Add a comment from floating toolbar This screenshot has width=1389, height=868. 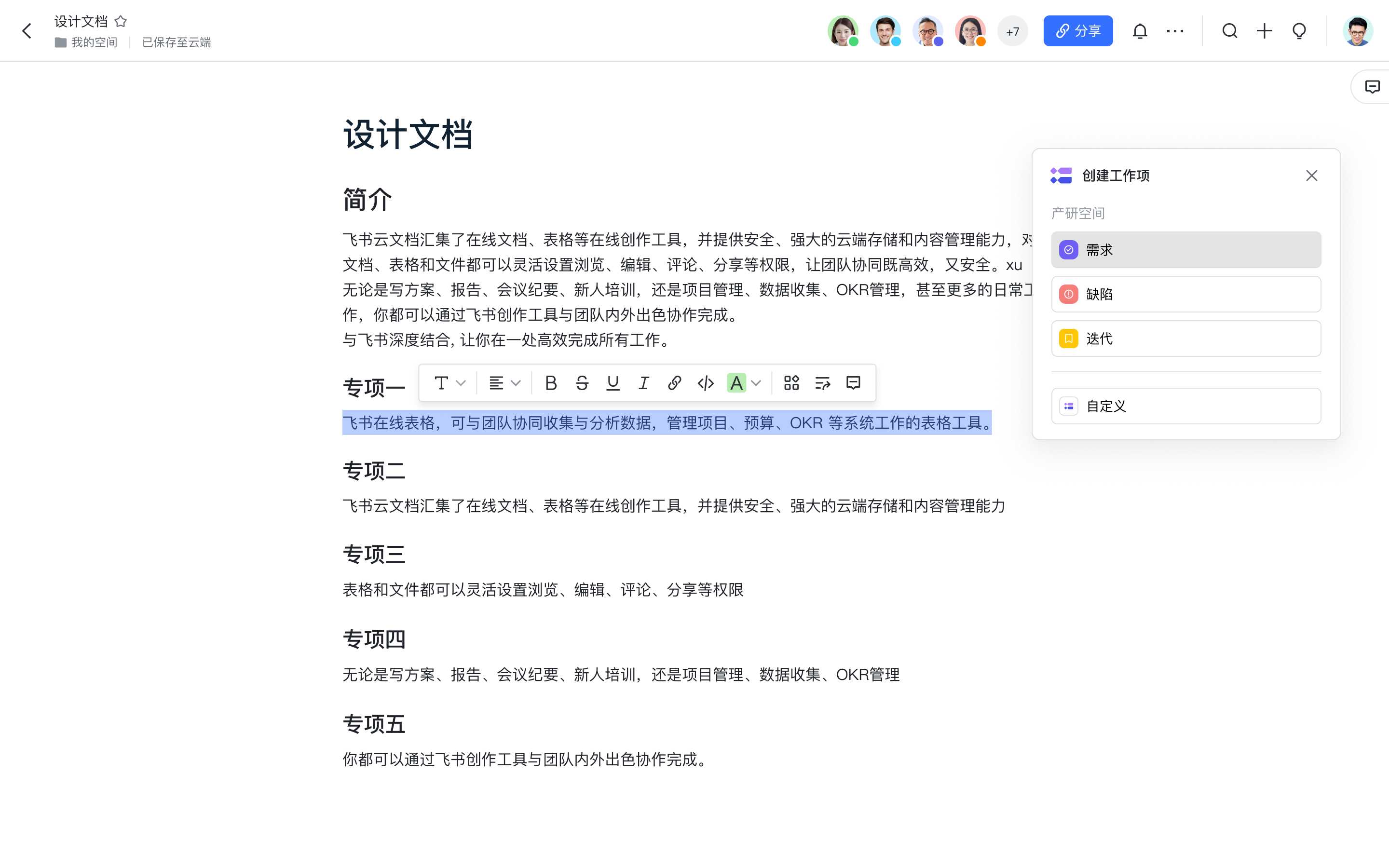point(854,383)
